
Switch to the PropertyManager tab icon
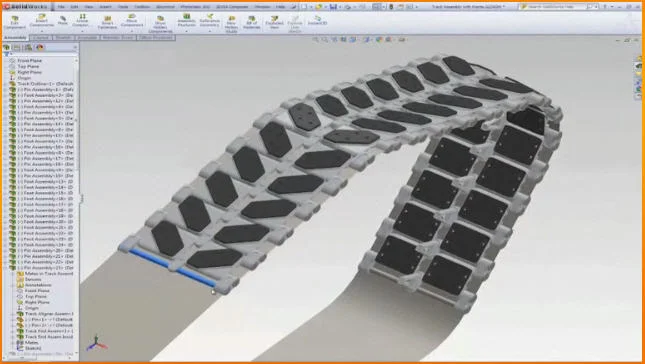click(17, 48)
